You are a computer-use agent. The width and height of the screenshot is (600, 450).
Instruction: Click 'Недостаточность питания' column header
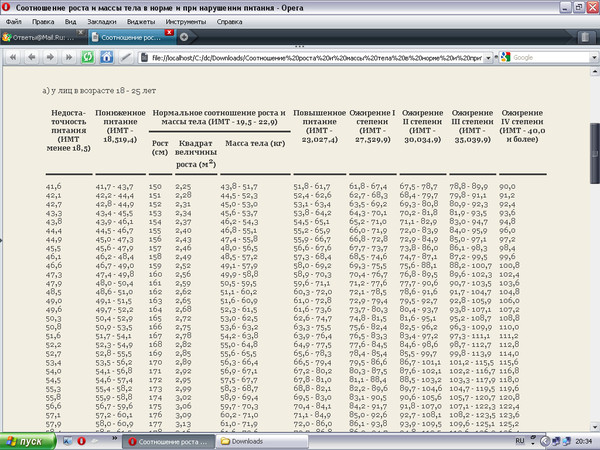tap(68, 130)
